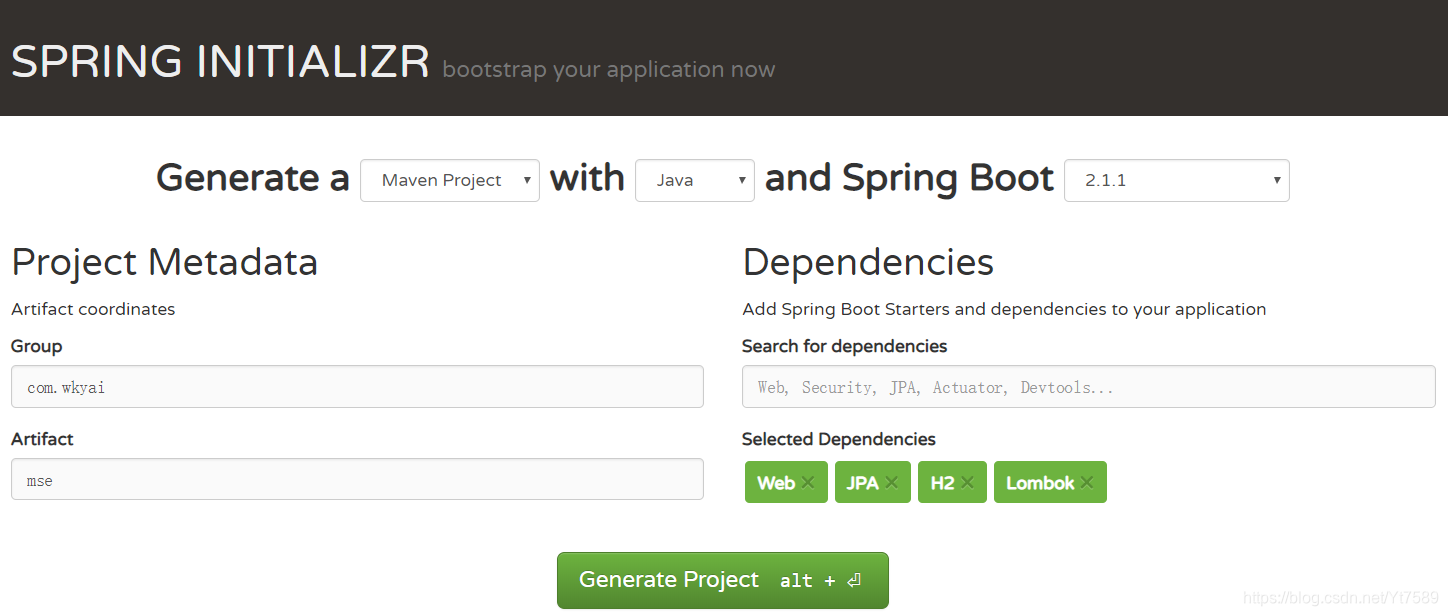Select the Web dependency tag label
1448x616 pixels.
click(776, 483)
